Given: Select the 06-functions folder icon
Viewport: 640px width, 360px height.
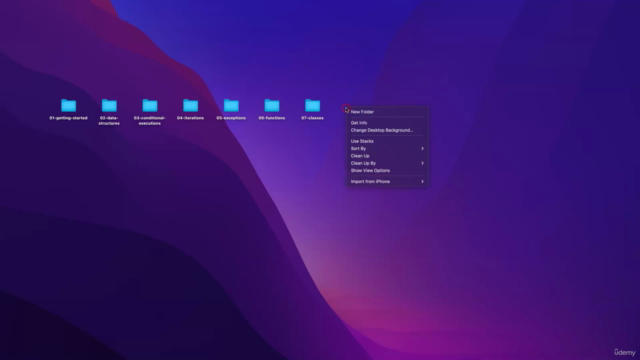Looking at the screenshot, I should (x=272, y=105).
